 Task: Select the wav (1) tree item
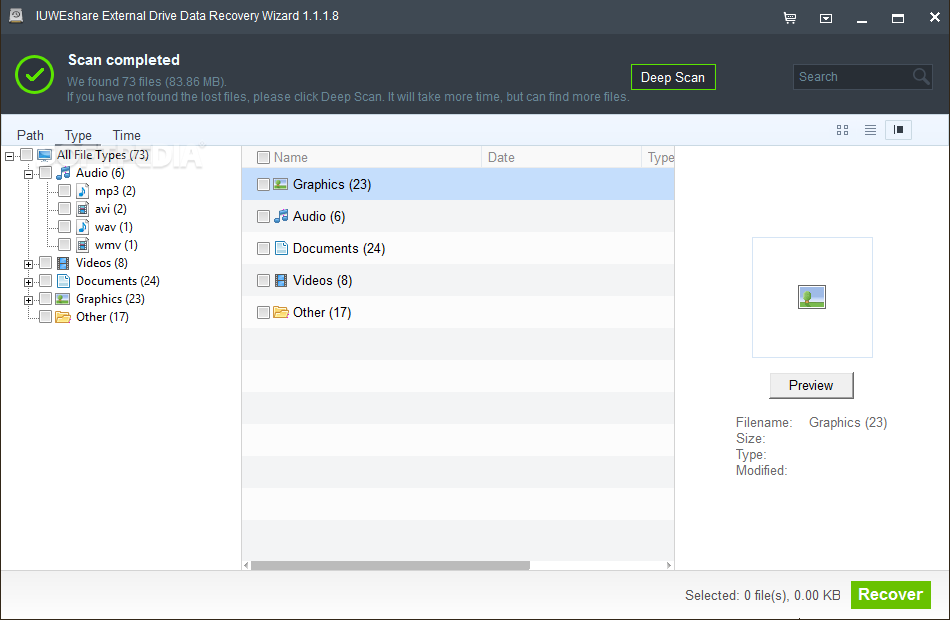click(x=114, y=227)
